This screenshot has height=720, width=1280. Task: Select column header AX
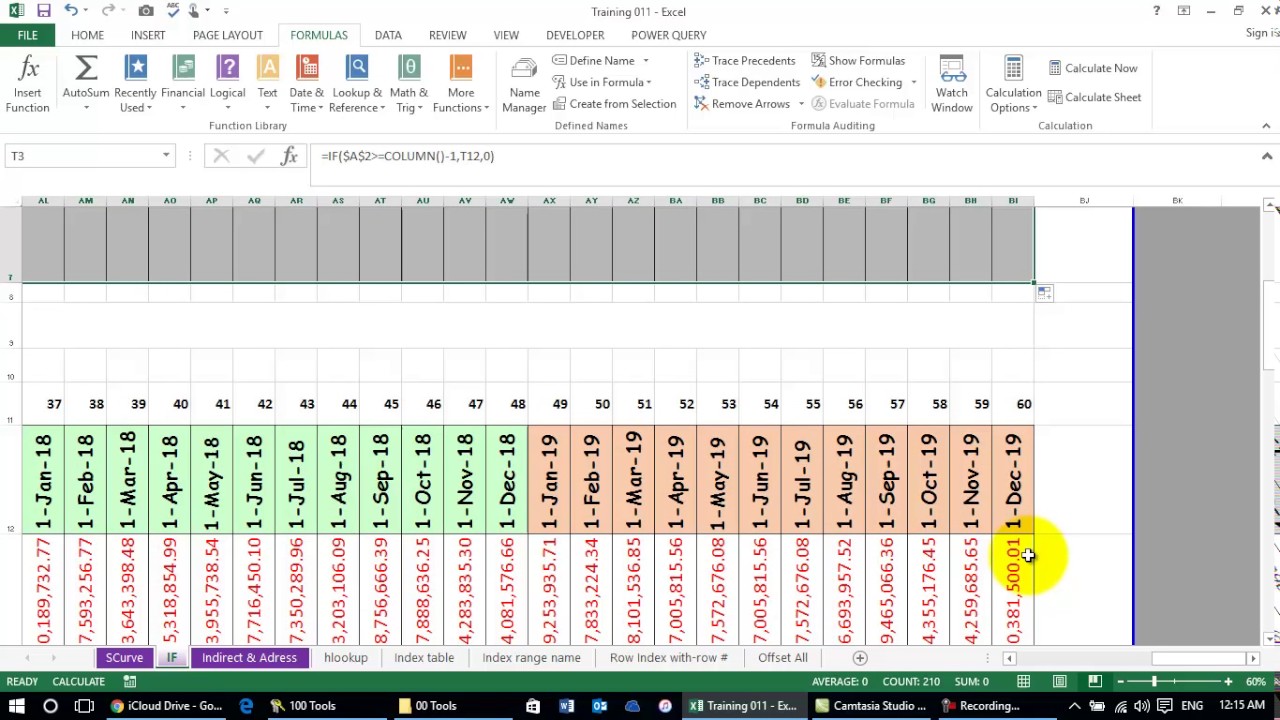tap(549, 201)
